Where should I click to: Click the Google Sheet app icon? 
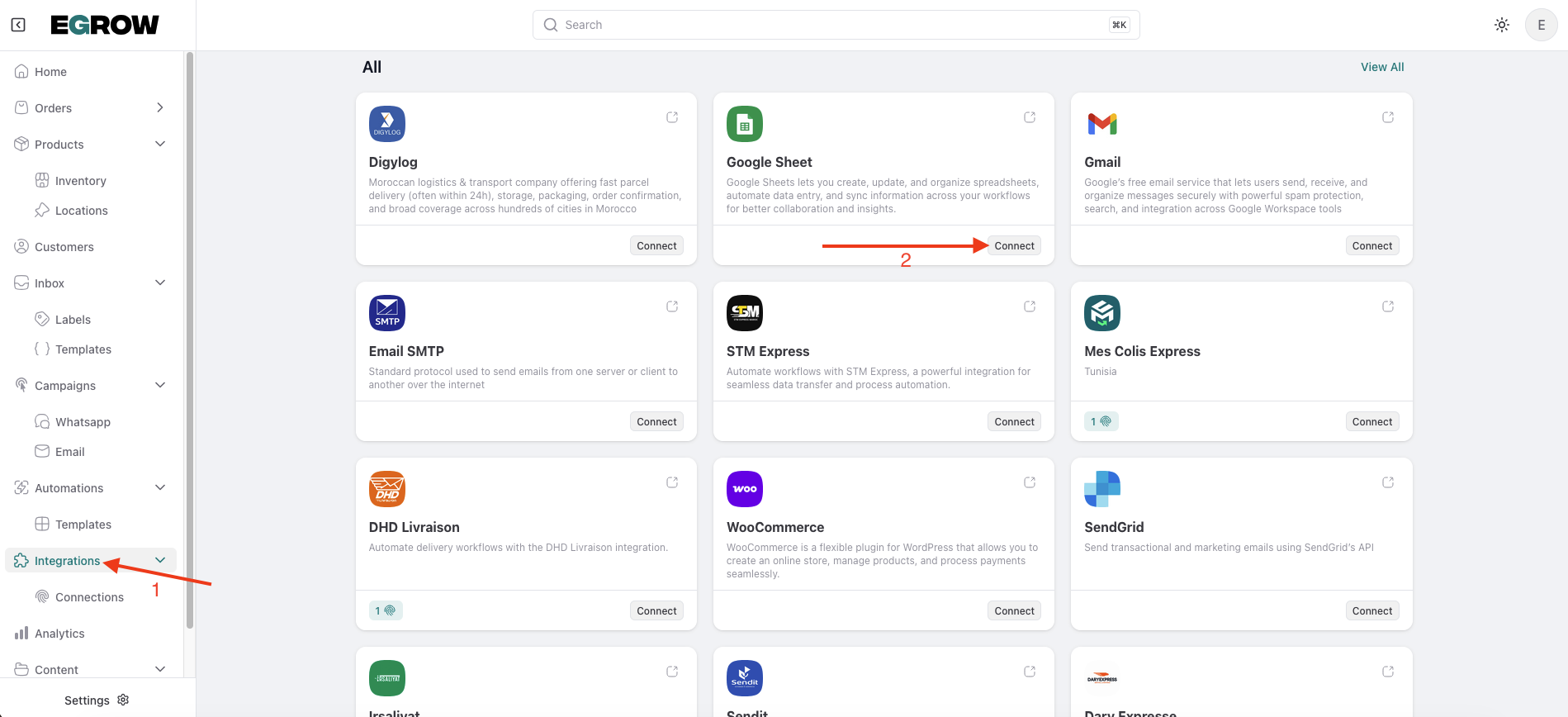pos(744,124)
